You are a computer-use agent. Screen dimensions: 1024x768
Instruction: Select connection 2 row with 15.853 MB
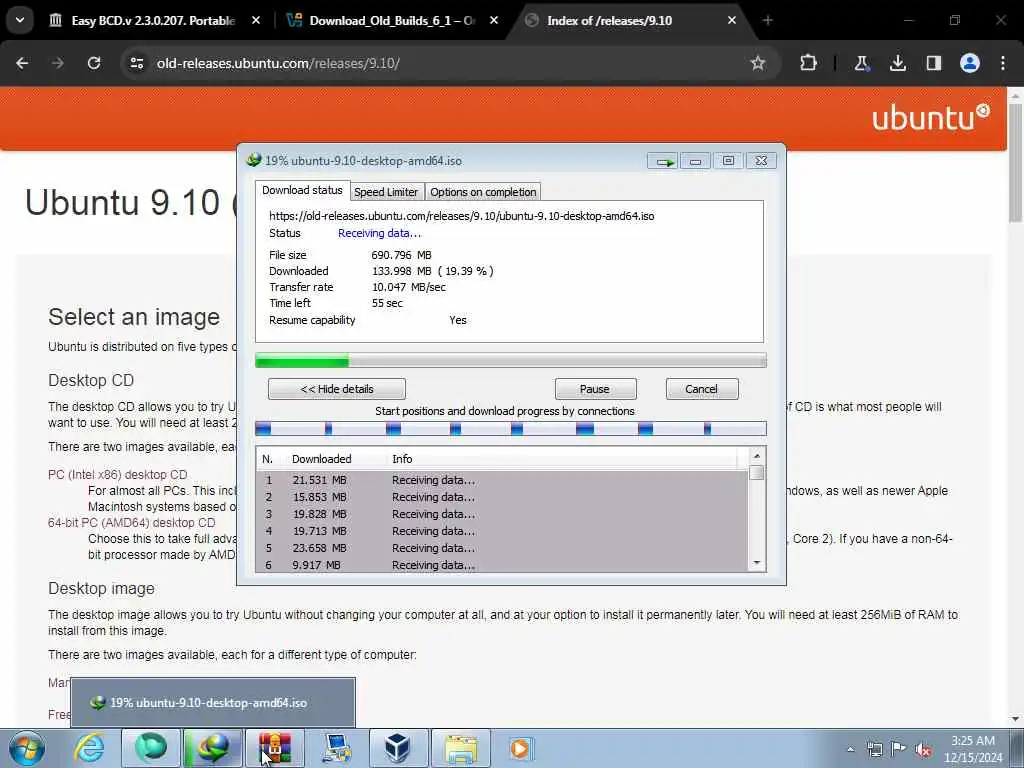tap(503, 497)
